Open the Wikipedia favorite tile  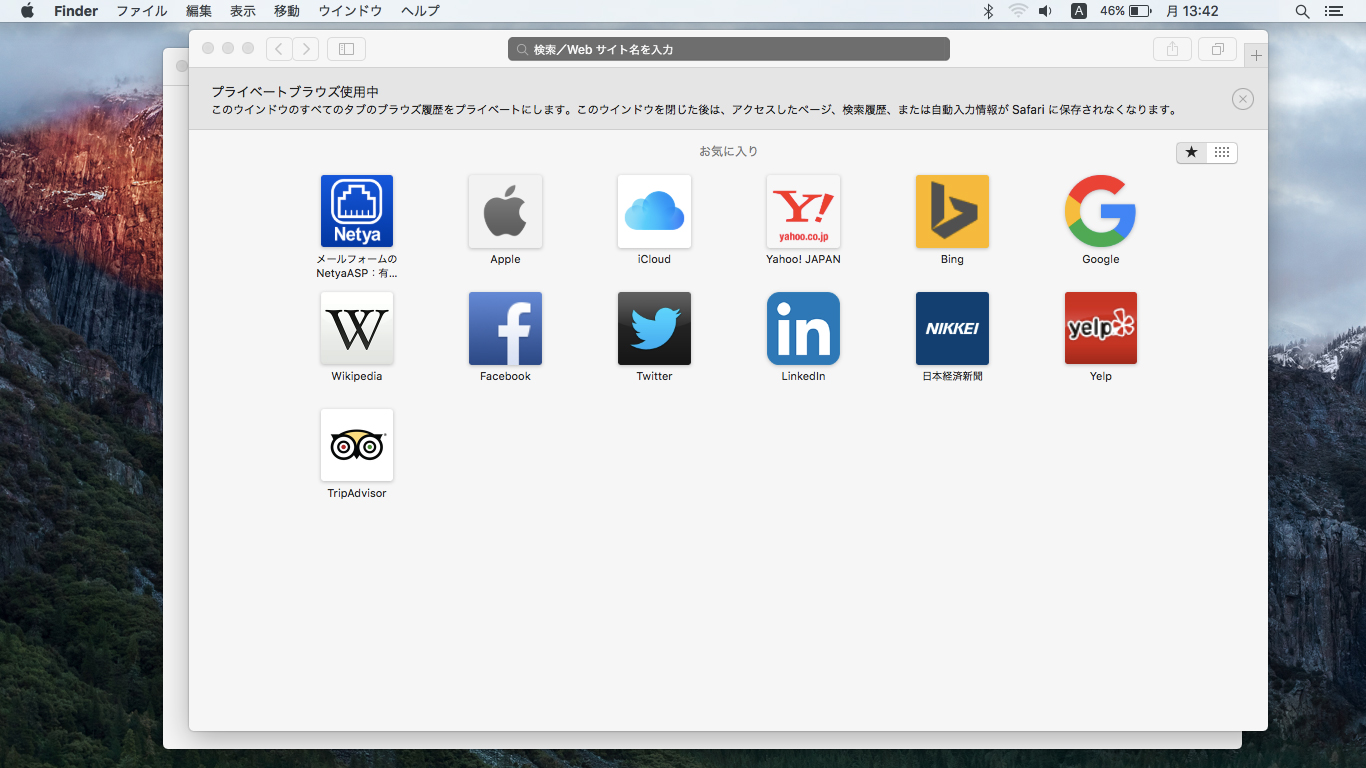pos(357,328)
